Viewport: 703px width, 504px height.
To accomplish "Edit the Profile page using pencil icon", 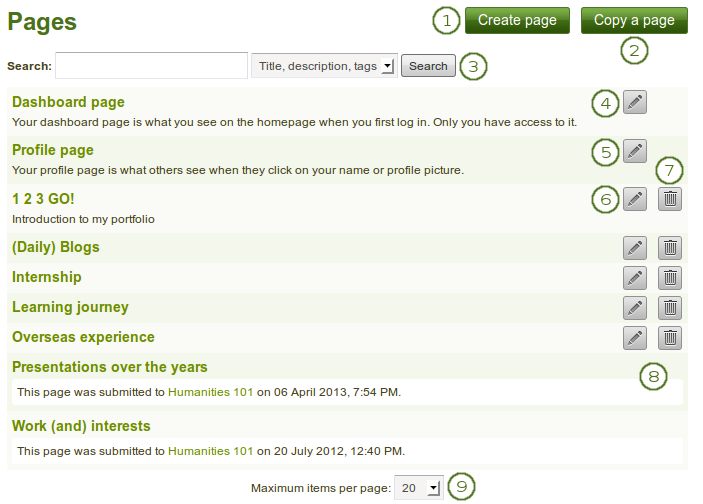I will click(x=634, y=151).
